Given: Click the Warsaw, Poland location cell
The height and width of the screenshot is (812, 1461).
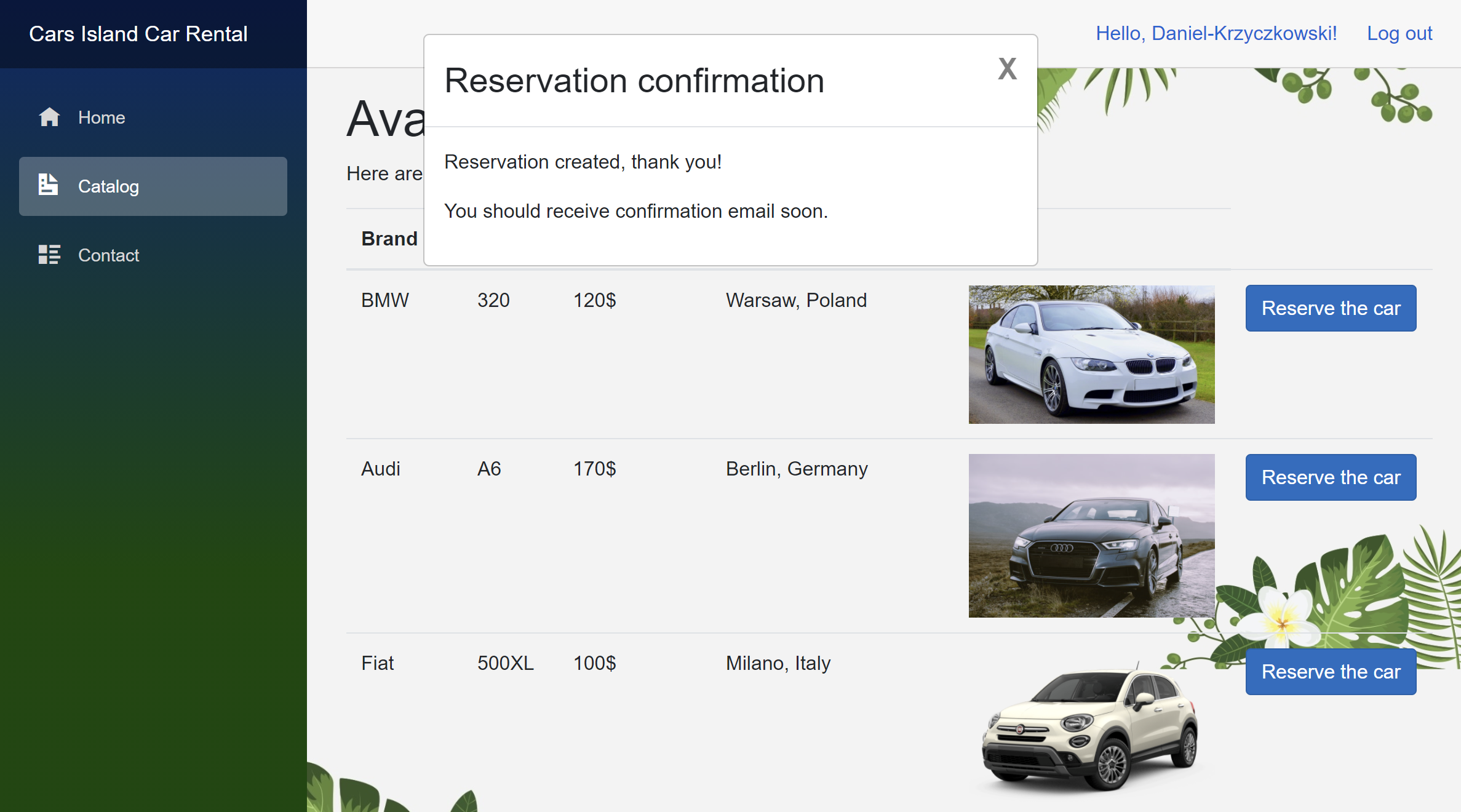Looking at the screenshot, I should click(x=796, y=300).
